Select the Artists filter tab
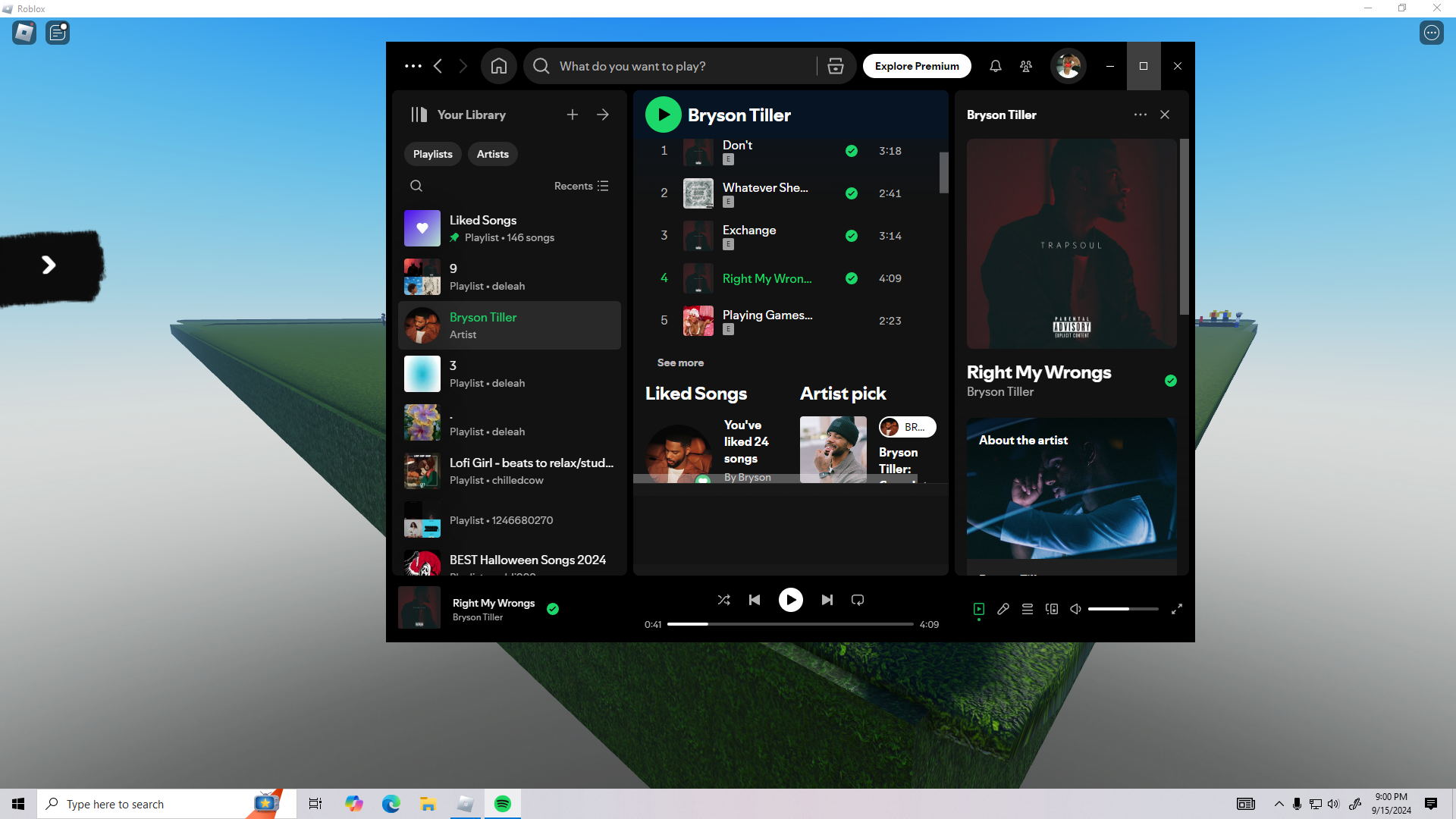The height and width of the screenshot is (819, 1456). pyautogui.click(x=492, y=154)
